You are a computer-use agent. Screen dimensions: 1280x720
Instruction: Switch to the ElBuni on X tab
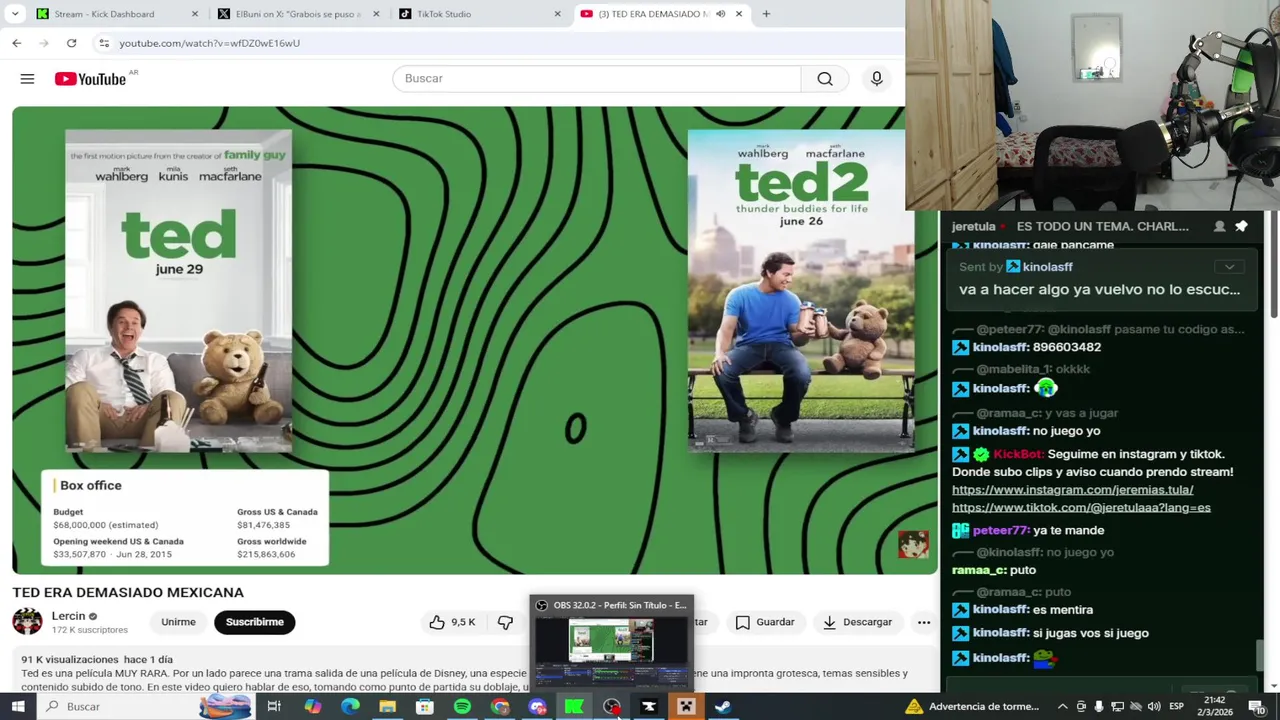click(298, 14)
